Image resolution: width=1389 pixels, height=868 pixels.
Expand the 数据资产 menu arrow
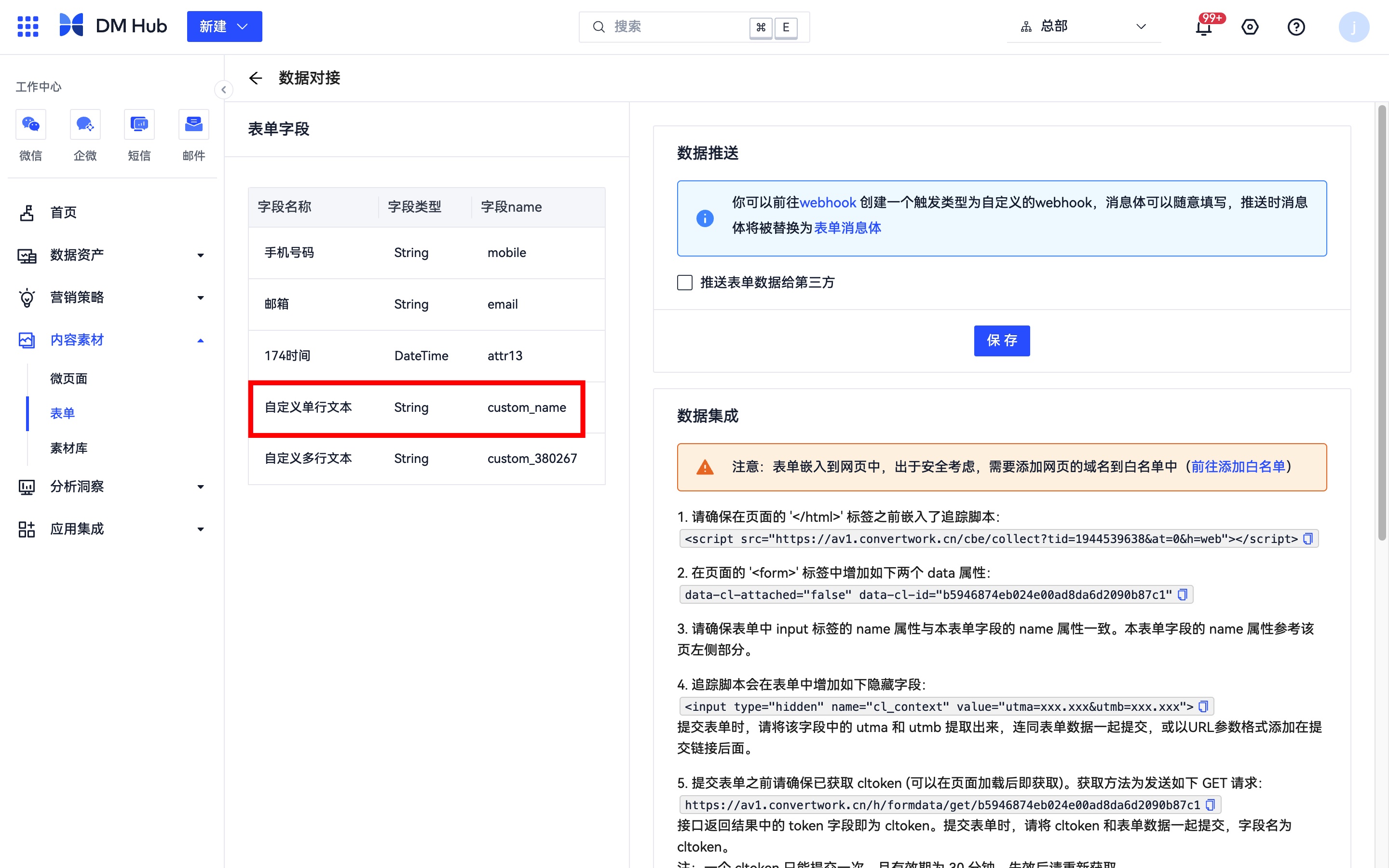coord(200,256)
